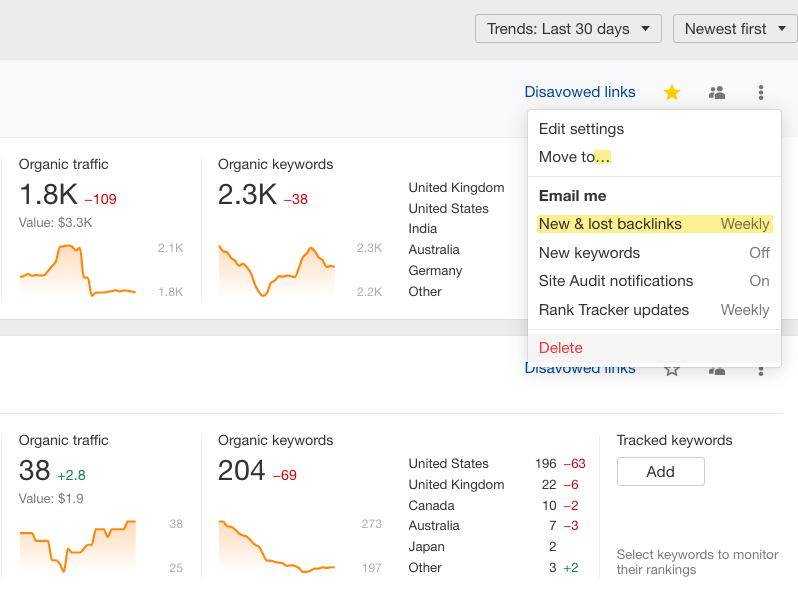Open the three-dot menu in first project
This screenshot has width=798, height=594.
click(x=761, y=92)
